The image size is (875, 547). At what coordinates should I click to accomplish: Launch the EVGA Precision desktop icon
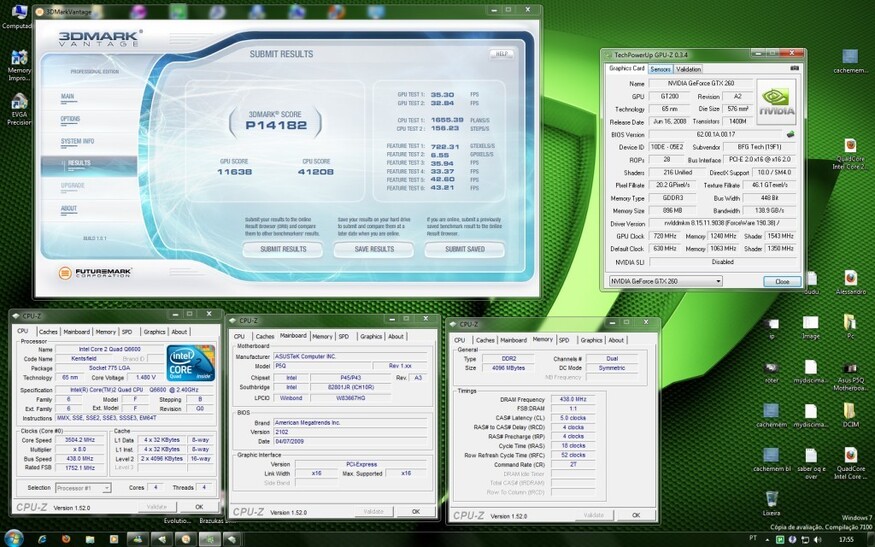pyautogui.click(x=19, y=109)
